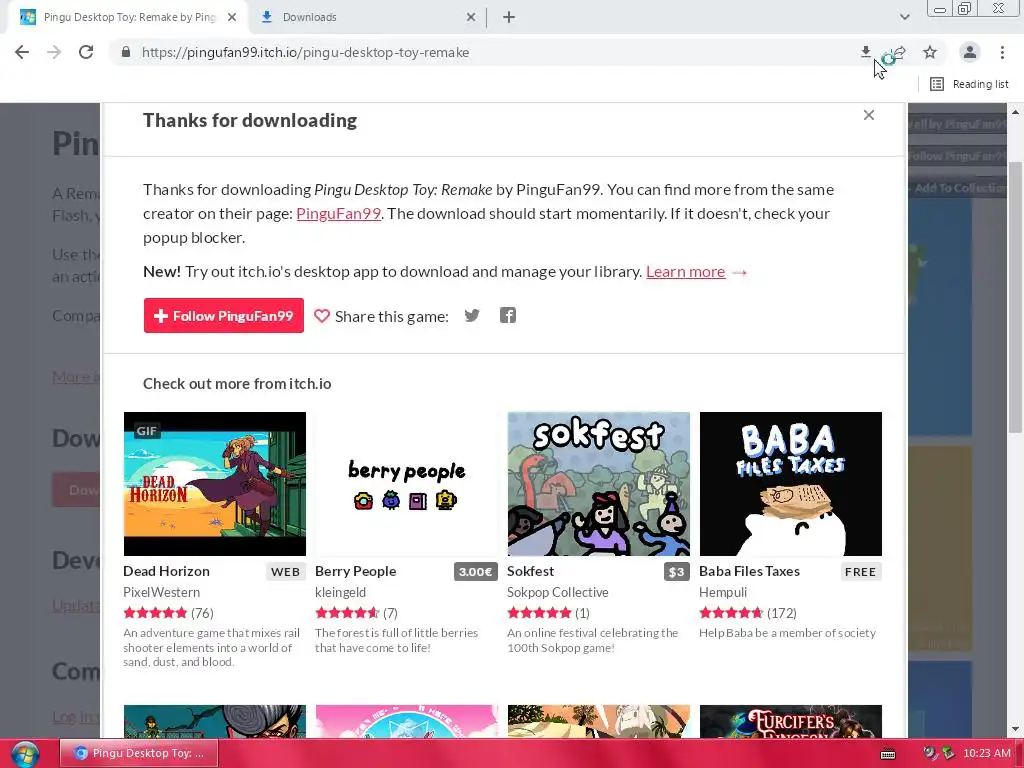Image resolution: width=1024 pixels, height=768 pixels.
Task: Click the 10:23 AM system clock
Action: click(986, 754)
